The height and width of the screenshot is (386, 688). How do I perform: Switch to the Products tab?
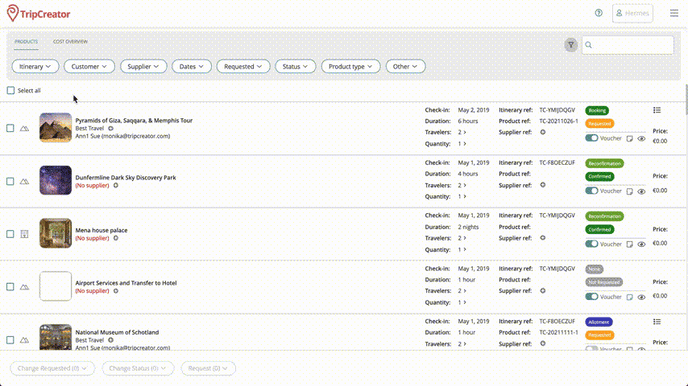point(26,42)
